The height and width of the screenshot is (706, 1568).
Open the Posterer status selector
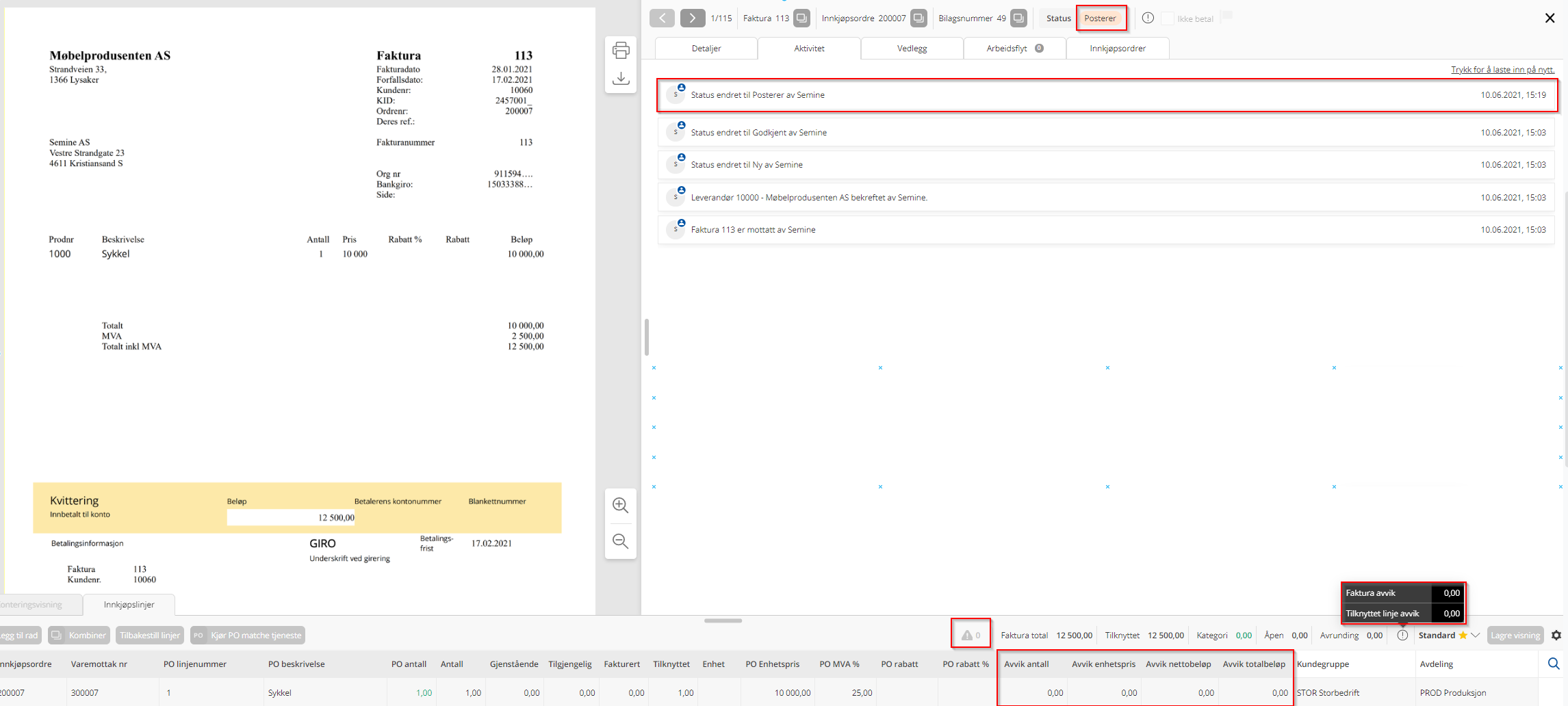tap(1100, 18)
